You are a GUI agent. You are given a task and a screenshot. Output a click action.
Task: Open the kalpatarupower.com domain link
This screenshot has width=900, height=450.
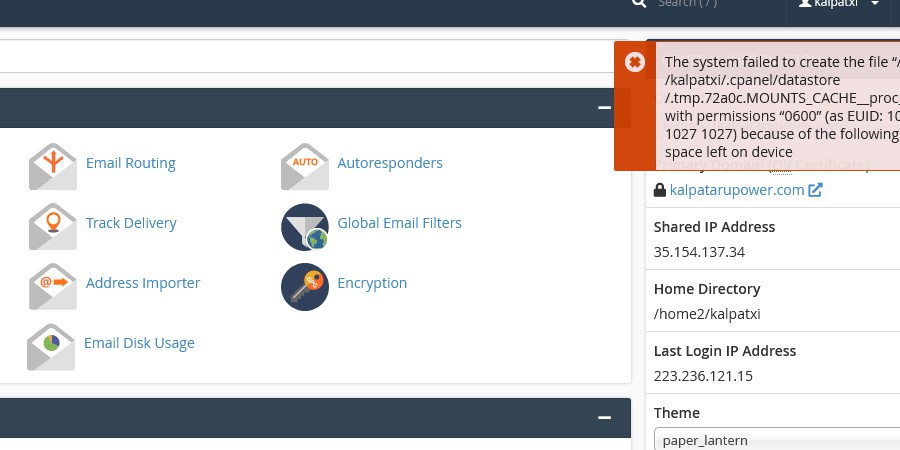tap(737, 190)
